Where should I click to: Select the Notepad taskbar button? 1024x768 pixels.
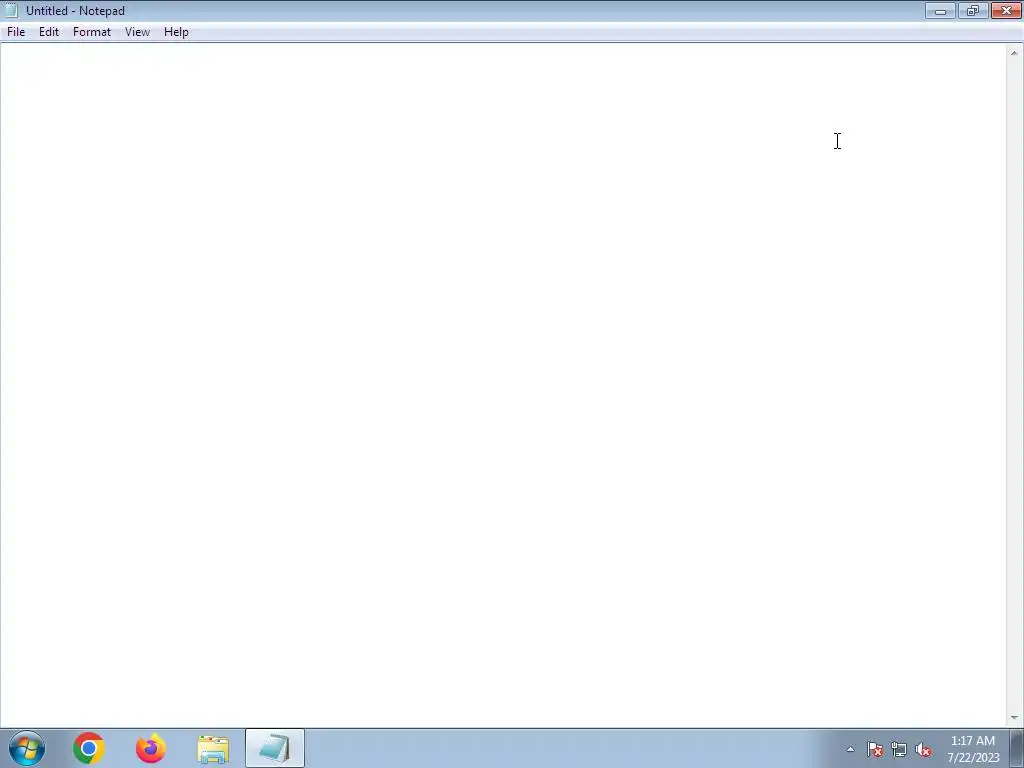pyautogui.click(x=275, y=748)
